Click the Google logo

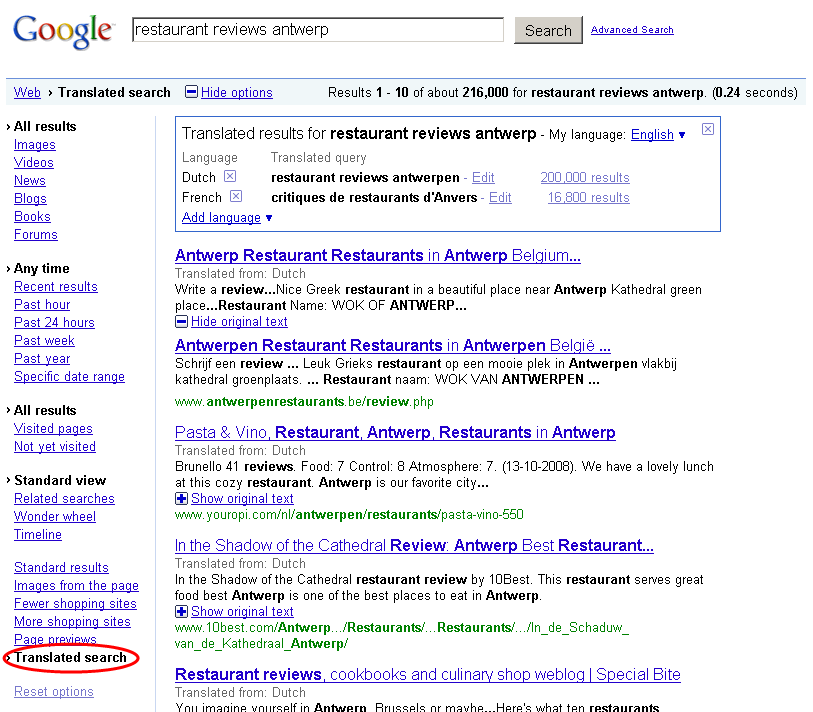tap(62, 31)
